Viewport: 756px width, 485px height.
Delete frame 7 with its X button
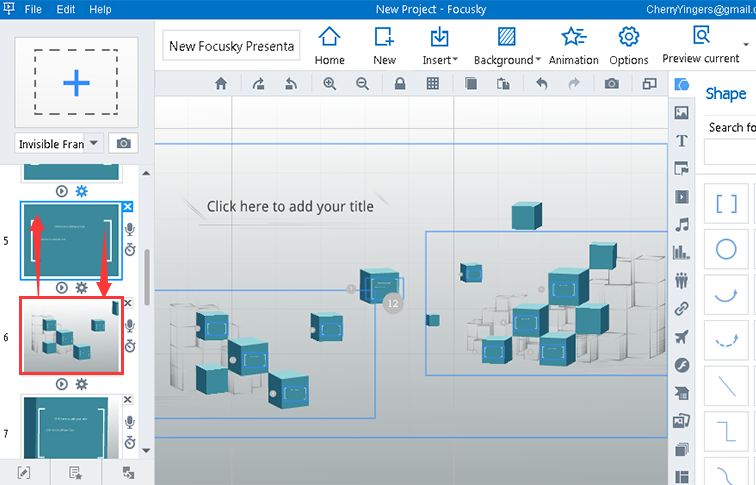[x=127, y=400]
